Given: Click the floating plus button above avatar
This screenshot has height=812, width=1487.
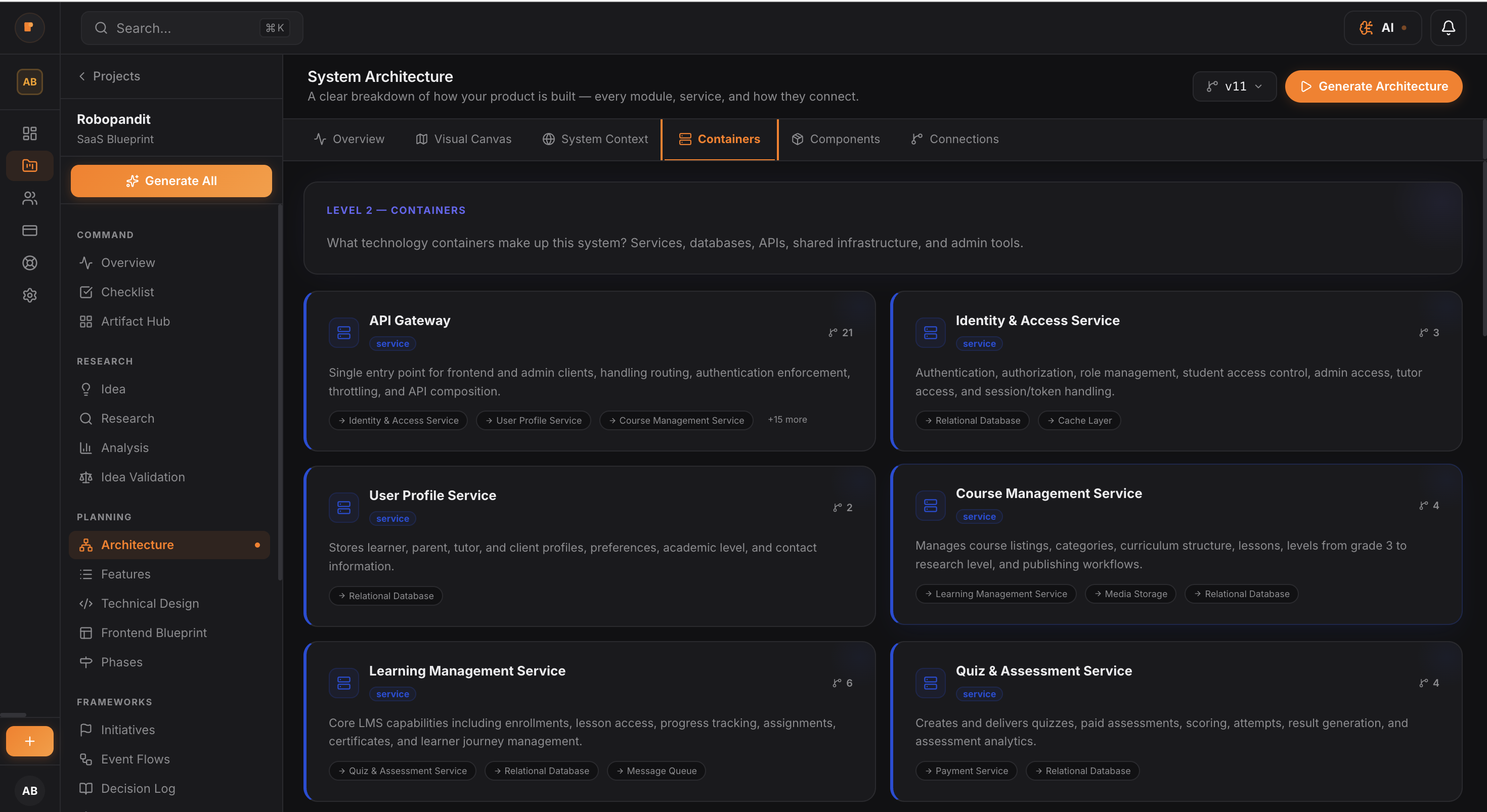Looking at the screenshot, I should [x=29, y=740].
